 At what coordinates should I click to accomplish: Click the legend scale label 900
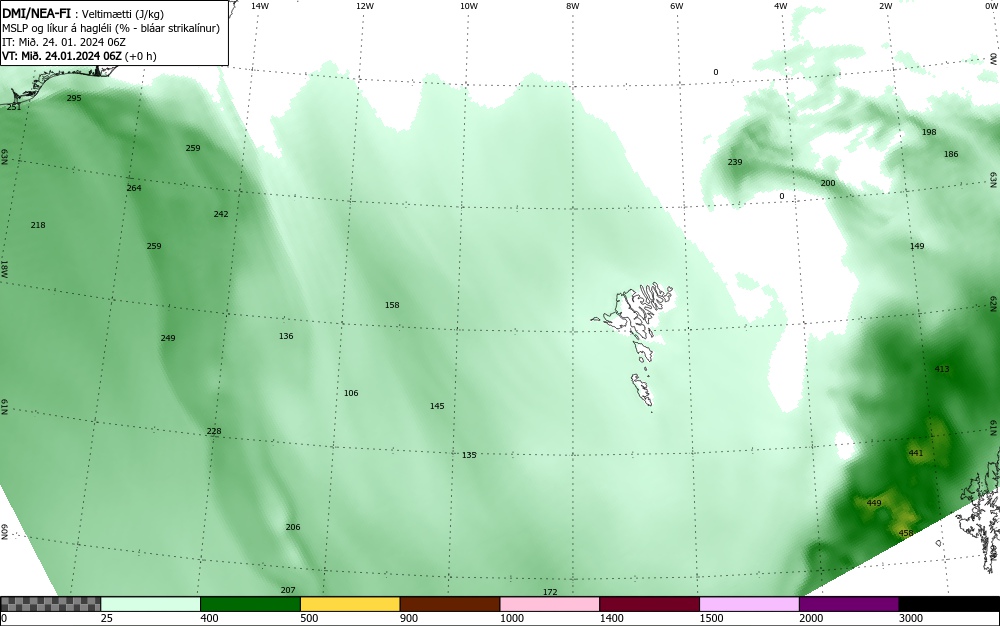click(409, 618)
